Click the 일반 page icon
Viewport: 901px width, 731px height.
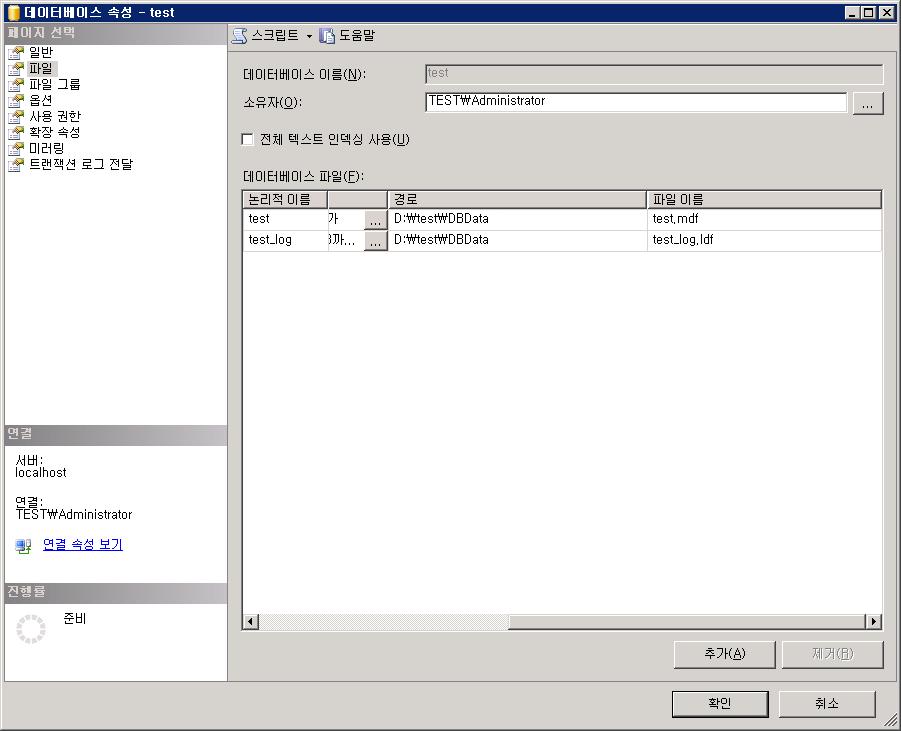pos(16,53)
